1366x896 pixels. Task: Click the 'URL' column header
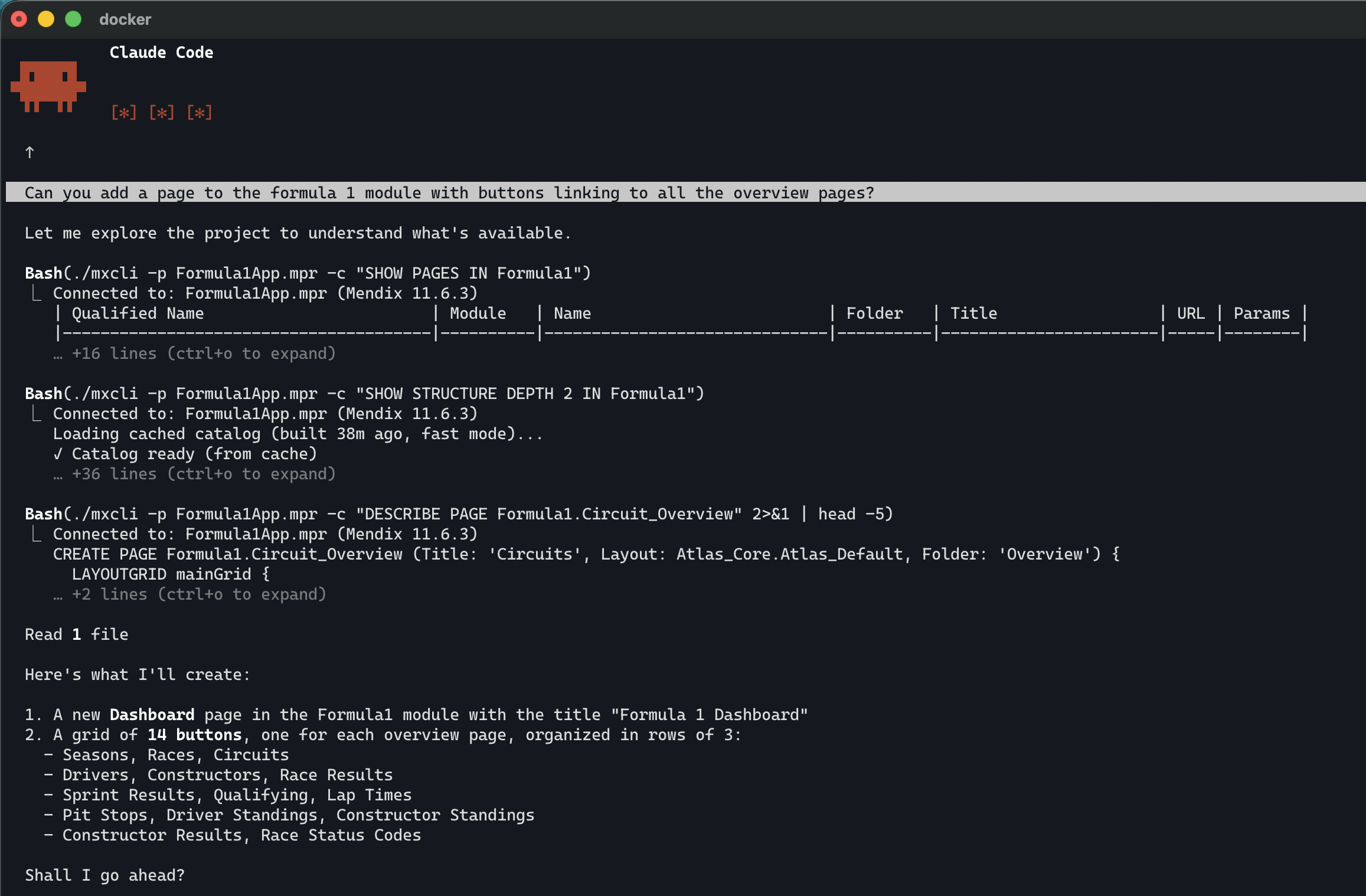[x=1191, y=313]
